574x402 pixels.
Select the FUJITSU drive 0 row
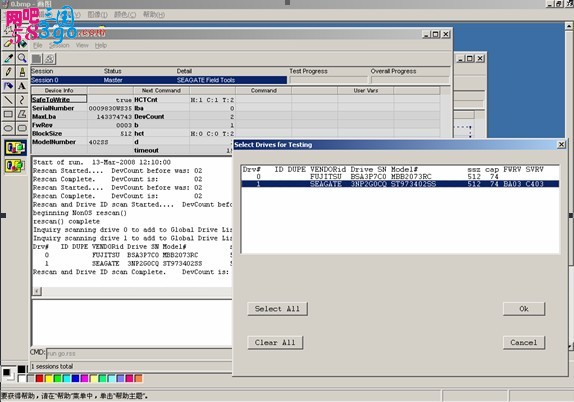400,176
